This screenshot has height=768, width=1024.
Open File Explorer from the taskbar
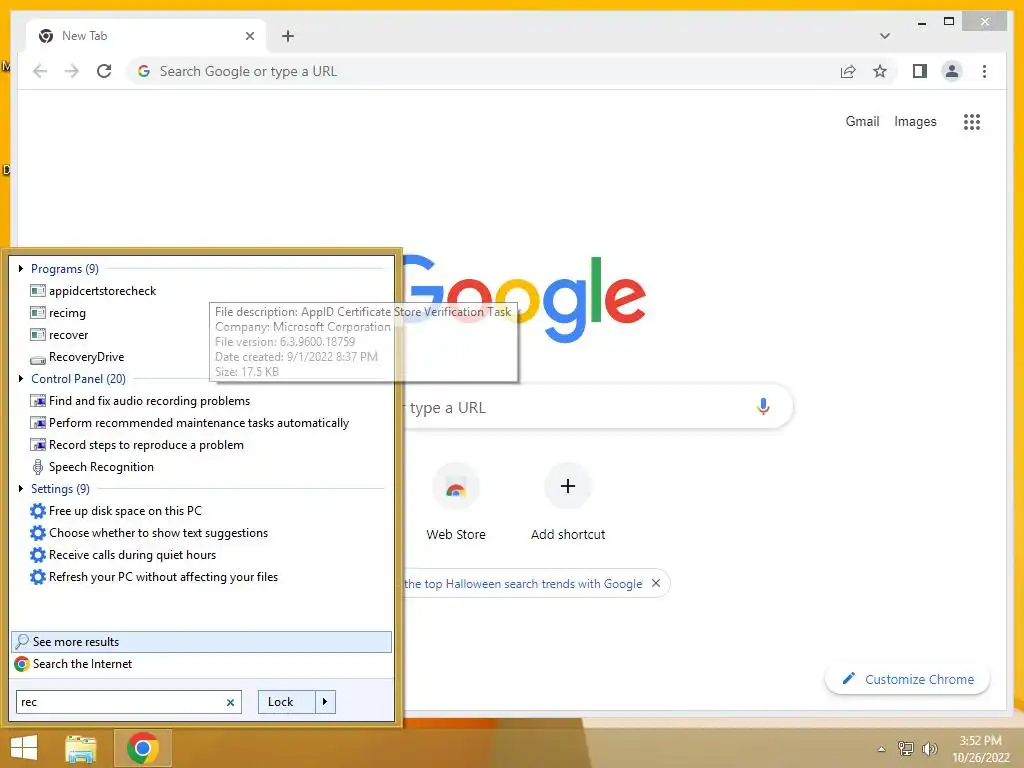click(81, 748)
